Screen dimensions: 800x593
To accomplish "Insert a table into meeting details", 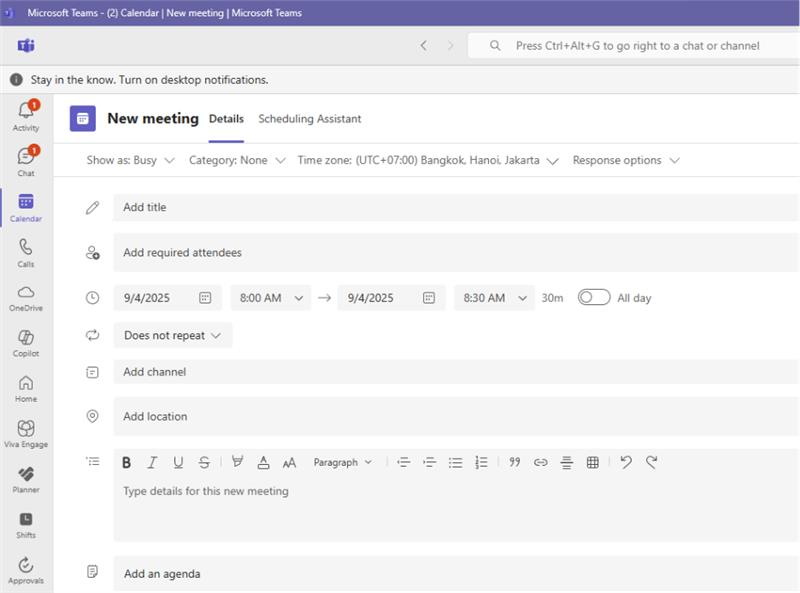I will 592,462.
